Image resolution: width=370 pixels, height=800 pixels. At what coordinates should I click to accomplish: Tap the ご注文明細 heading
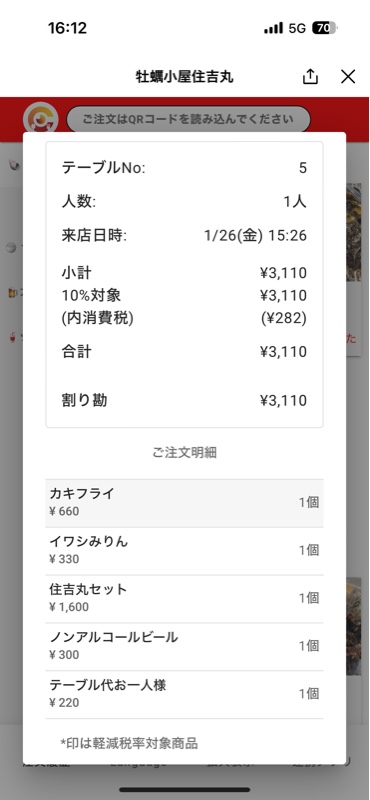(184, 453)
